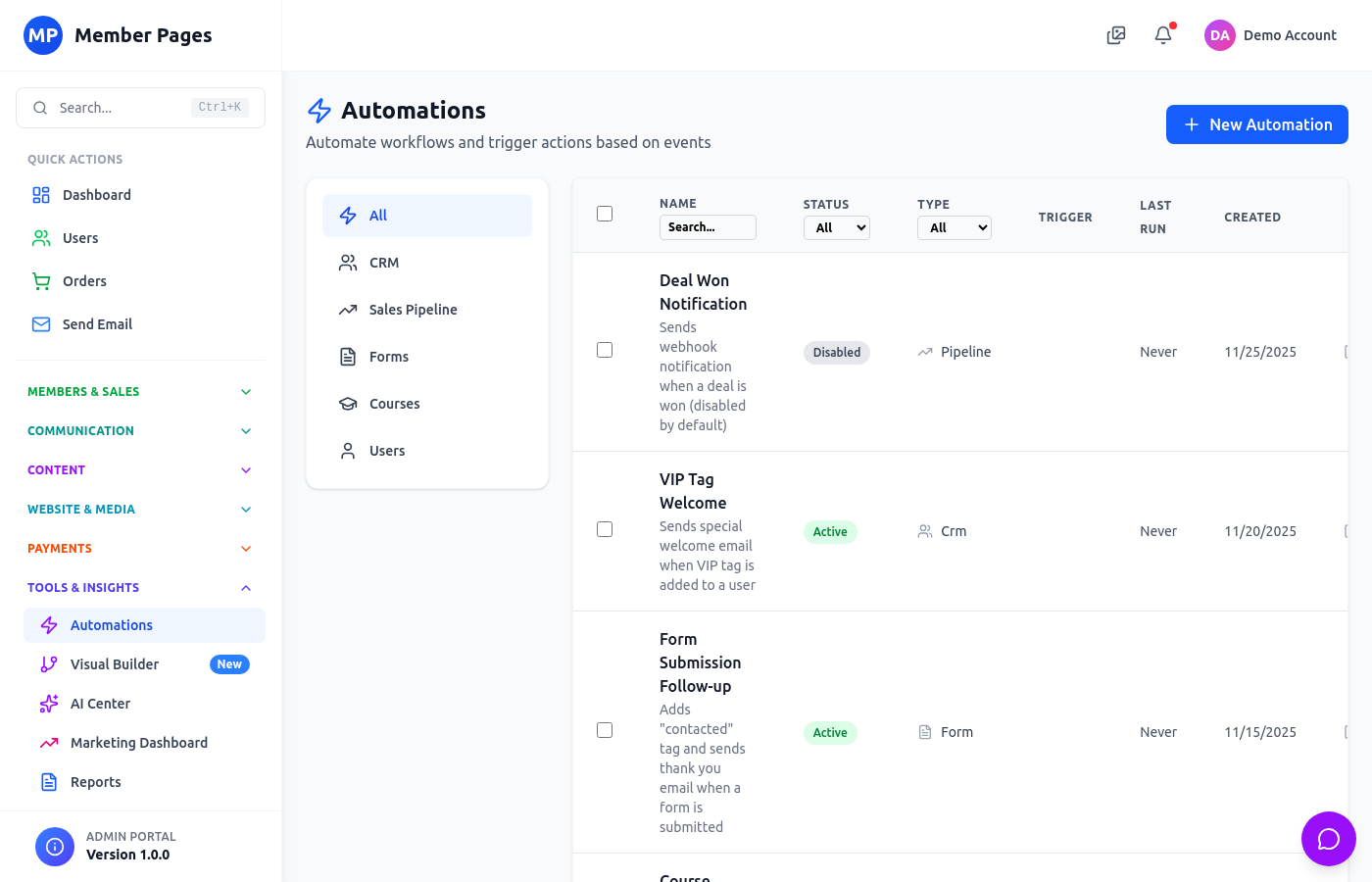Tick the Deal Won Notification checkbox
Viewport: 1372px width, 882px height.
pyautogui.click(x=605, y=349)
